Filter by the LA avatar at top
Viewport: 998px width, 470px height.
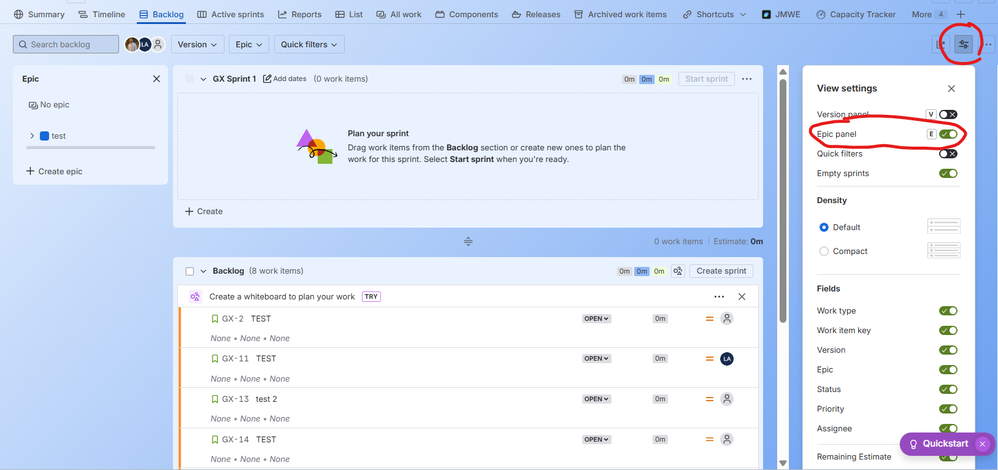tap(145, 45)
